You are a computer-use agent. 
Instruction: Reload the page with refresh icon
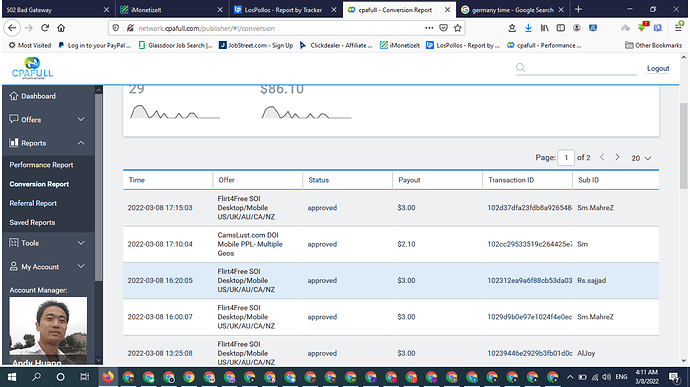[45, 28]
